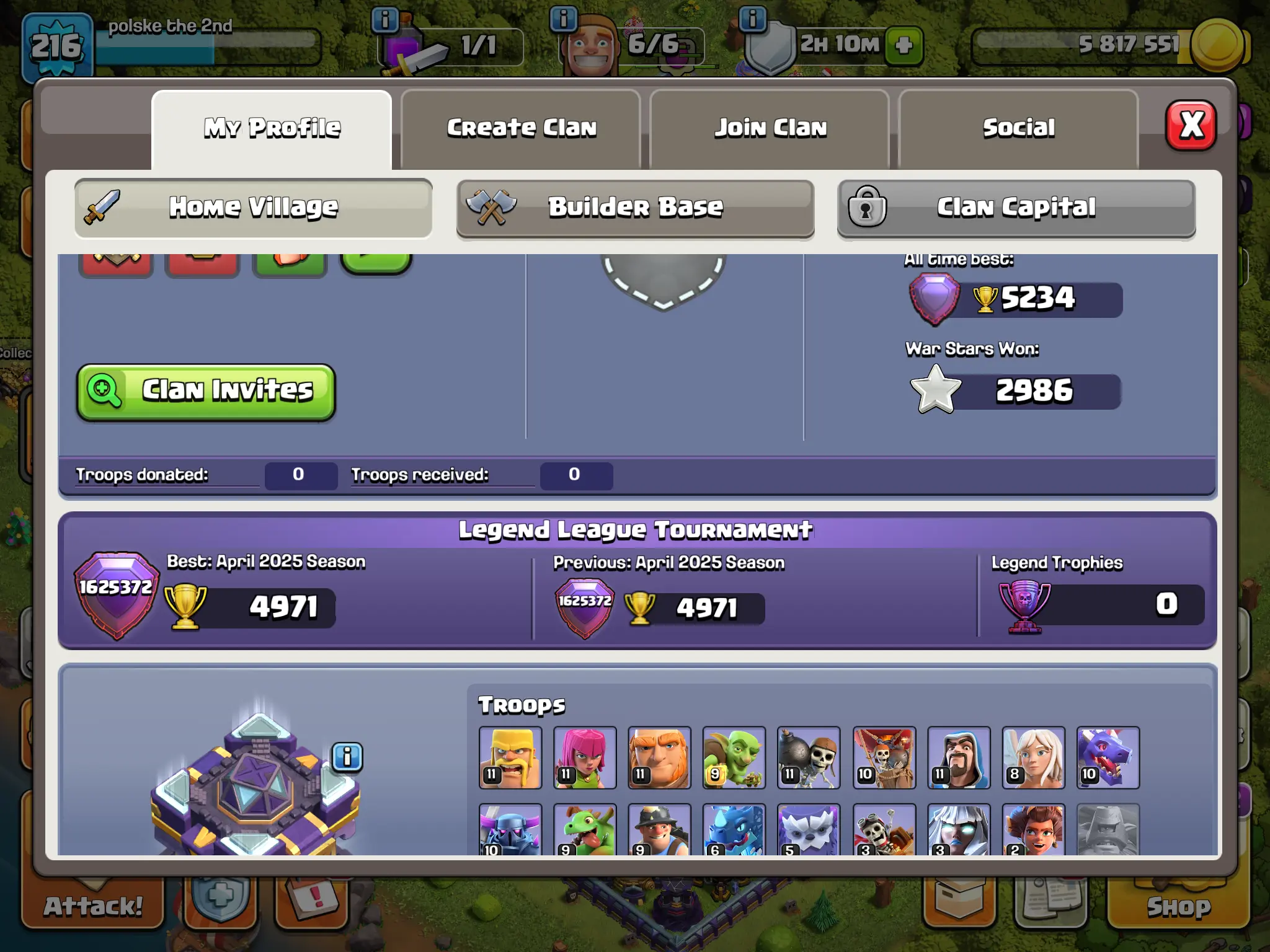Tap the info icon above builder count

(x=563, y=19)
